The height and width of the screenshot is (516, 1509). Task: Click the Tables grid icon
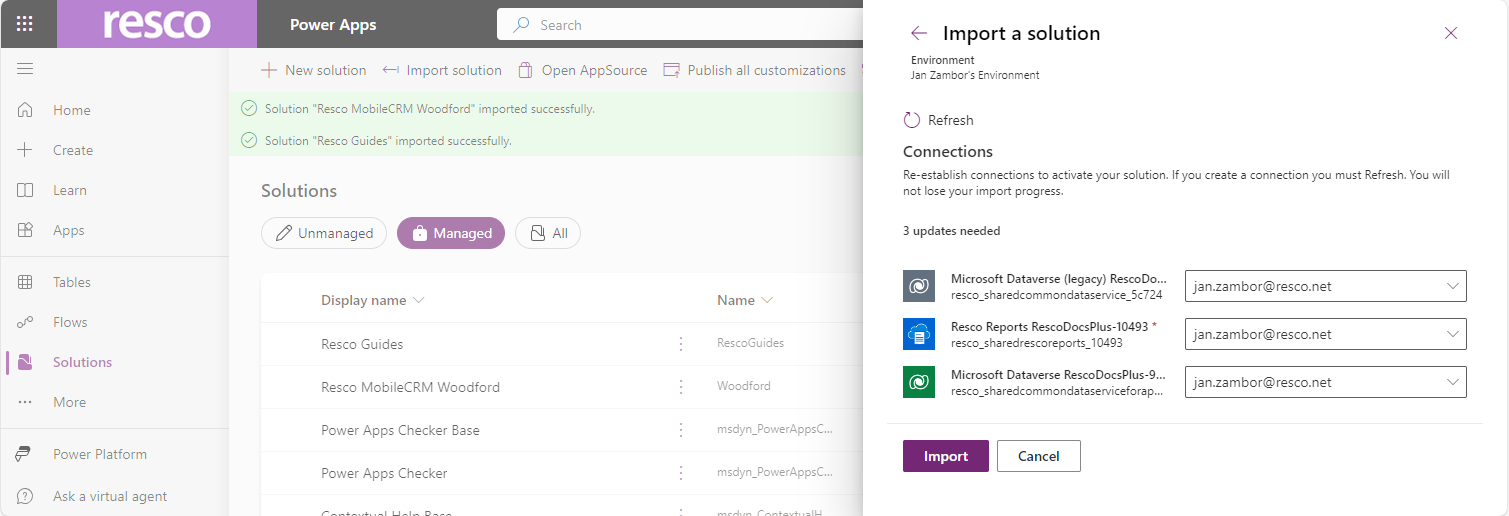[x=26, y=282]
